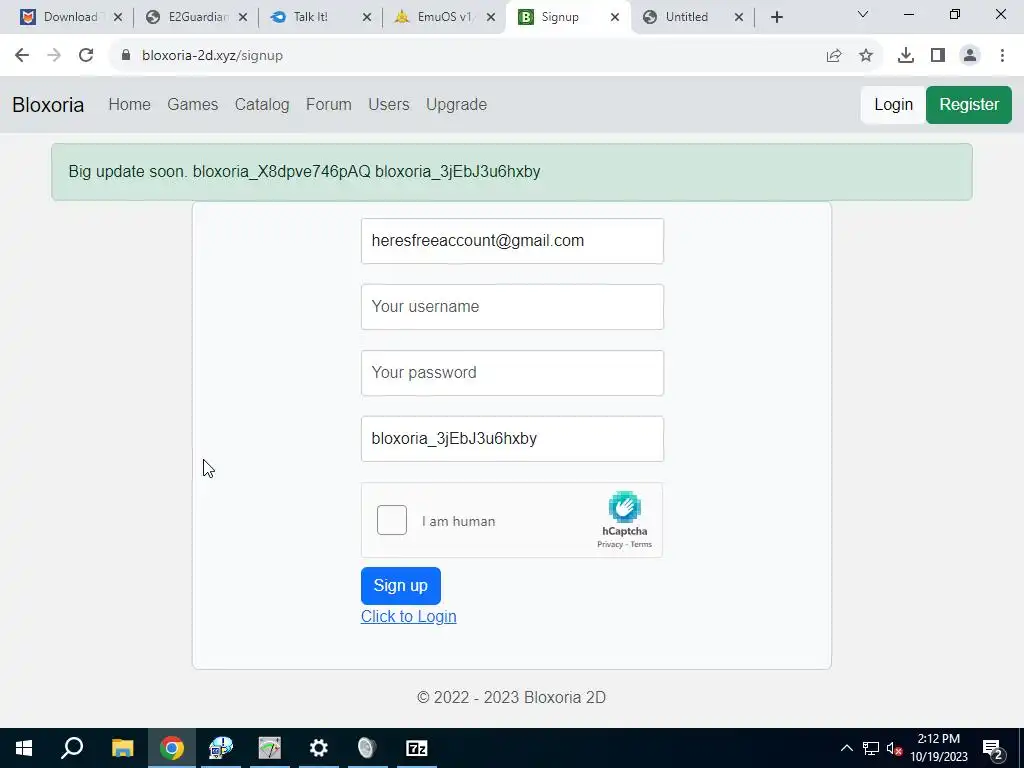The height and width of the screenshot is (768, 1024).
Task: Click the Chrome taskbar icon
Action: tap(172, 748)
